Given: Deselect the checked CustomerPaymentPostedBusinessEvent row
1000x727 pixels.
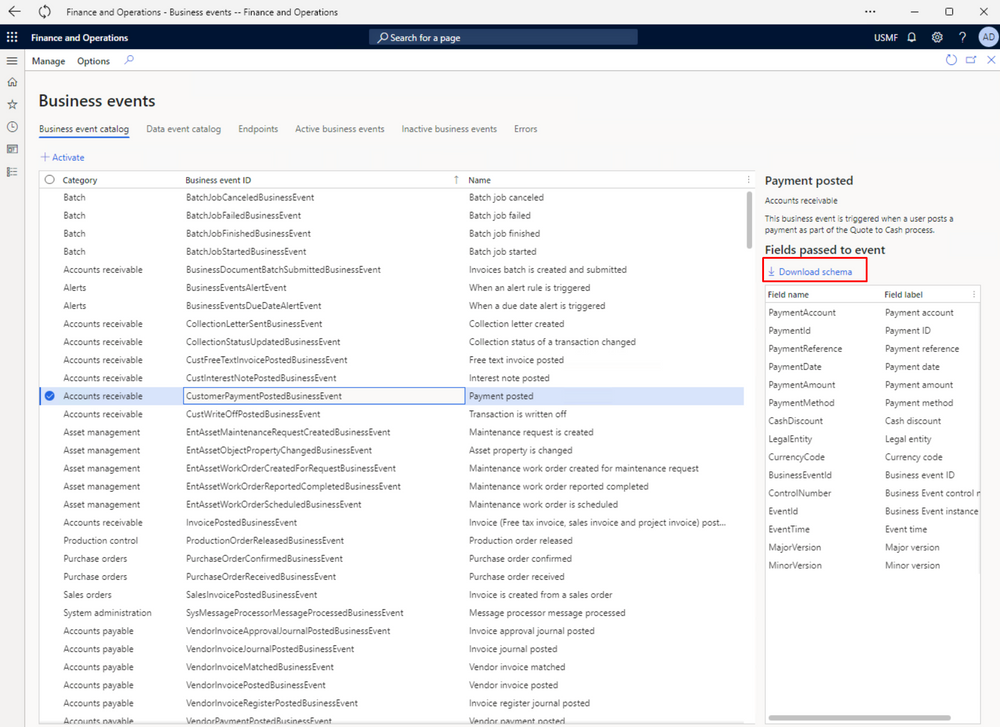Looking at the screenshot, I should tap(50, 396).
